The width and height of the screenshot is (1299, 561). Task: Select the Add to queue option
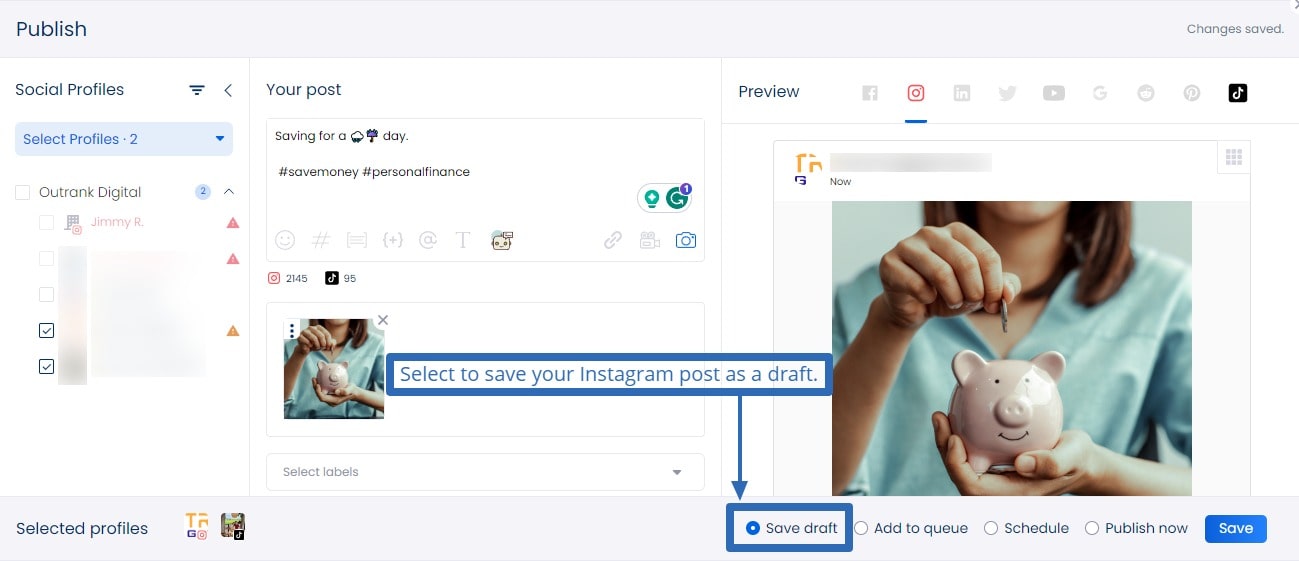click(x=911, y=528)
